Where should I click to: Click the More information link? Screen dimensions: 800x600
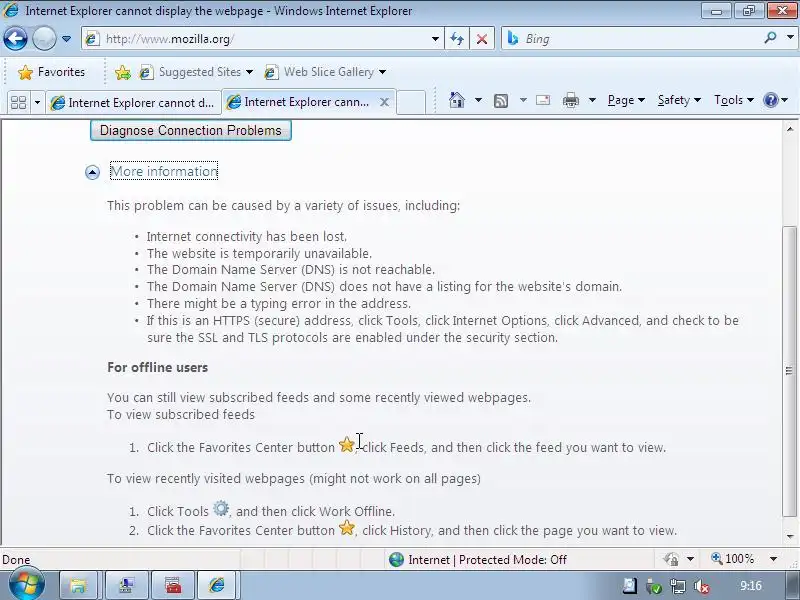pos(164,171)
